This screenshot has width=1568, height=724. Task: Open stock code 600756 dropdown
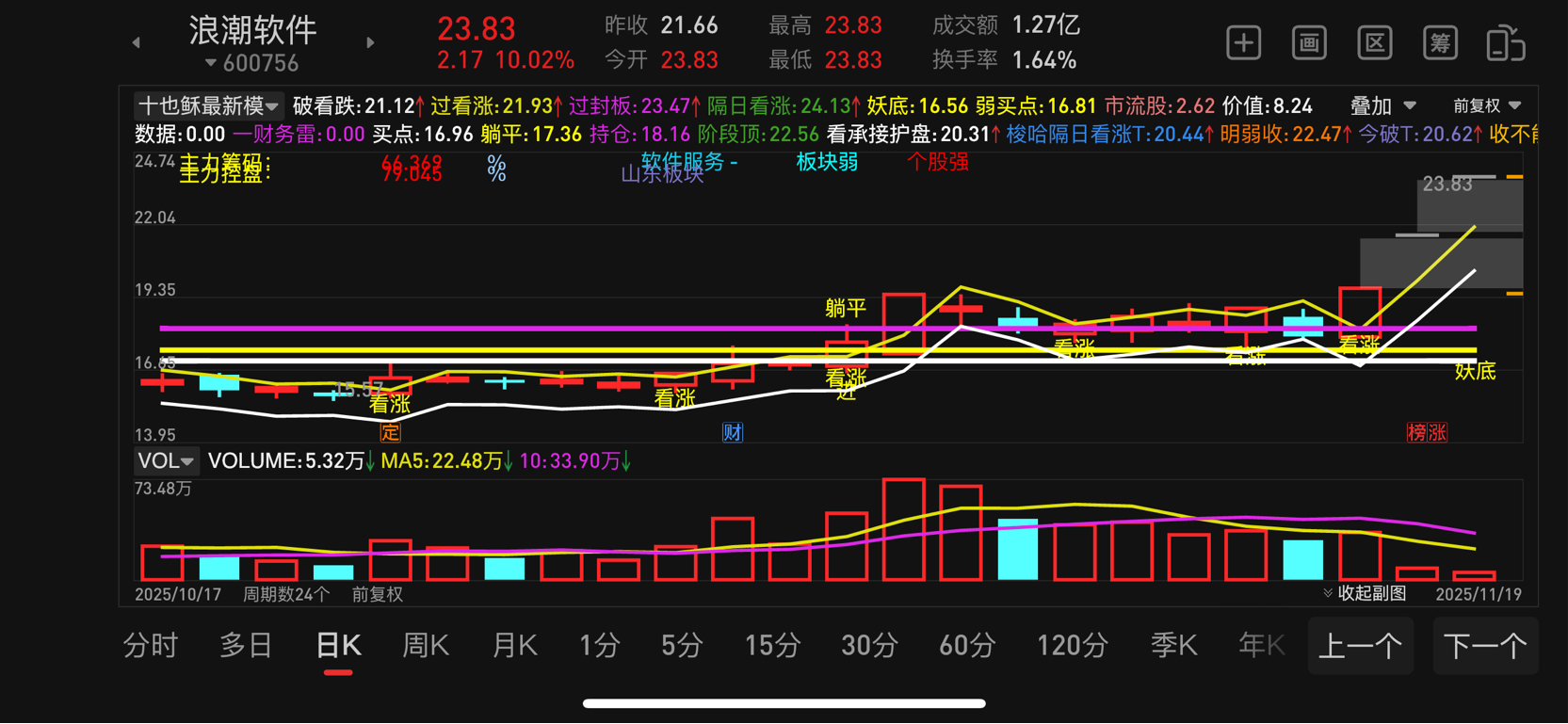coord(251,63)
